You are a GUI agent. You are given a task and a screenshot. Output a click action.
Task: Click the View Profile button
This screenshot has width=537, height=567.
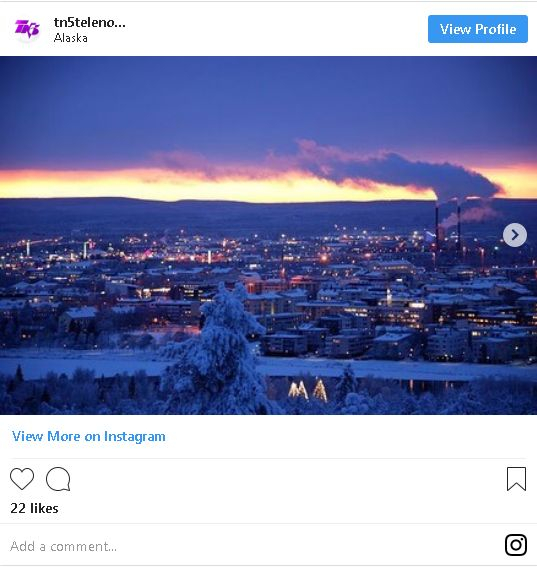coord(478,29)
